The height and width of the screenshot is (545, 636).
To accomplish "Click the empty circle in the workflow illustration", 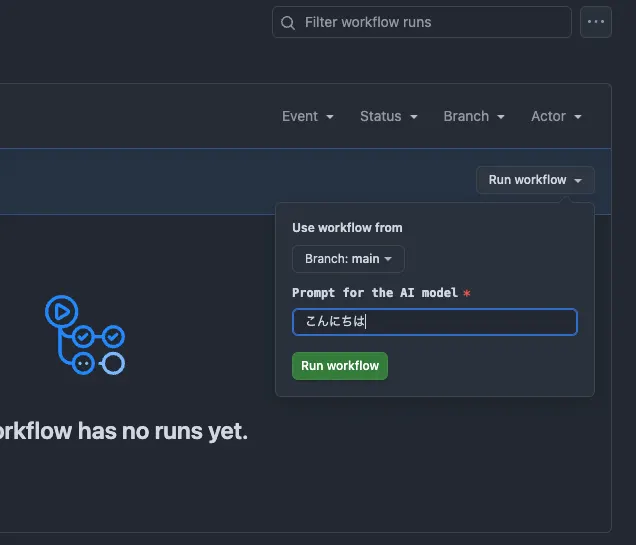I will click(113, 363).
